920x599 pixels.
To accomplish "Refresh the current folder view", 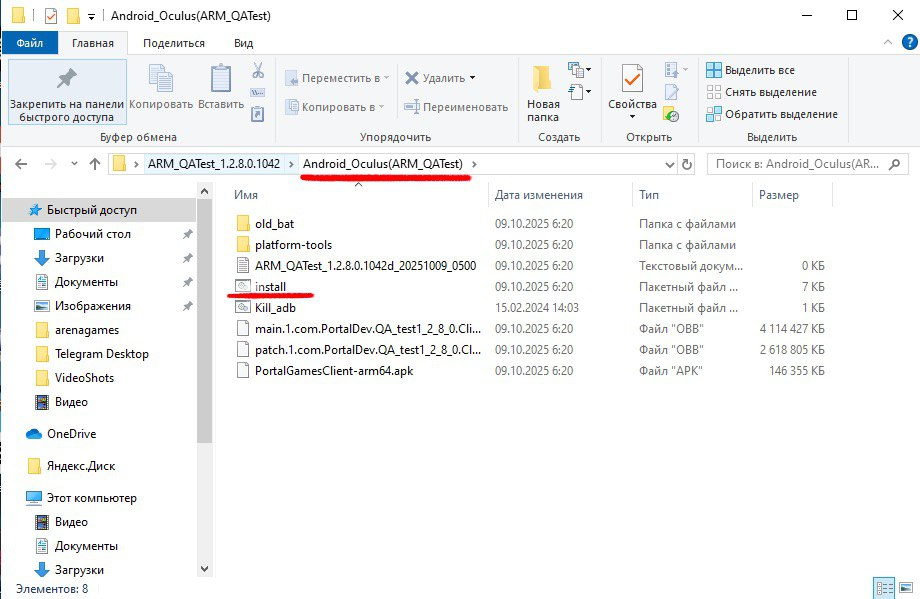I will pyautogui.click(x=687, y=164).
